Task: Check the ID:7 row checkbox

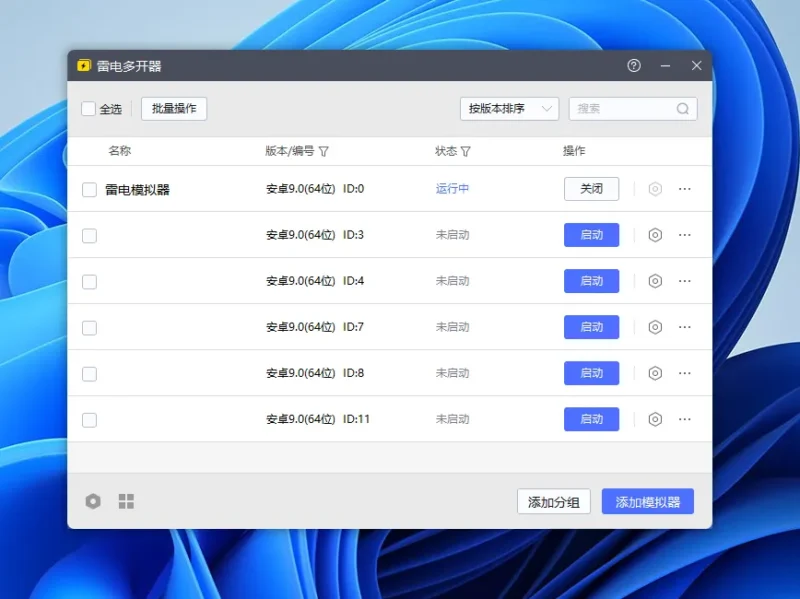Action: tap(89, 328)
